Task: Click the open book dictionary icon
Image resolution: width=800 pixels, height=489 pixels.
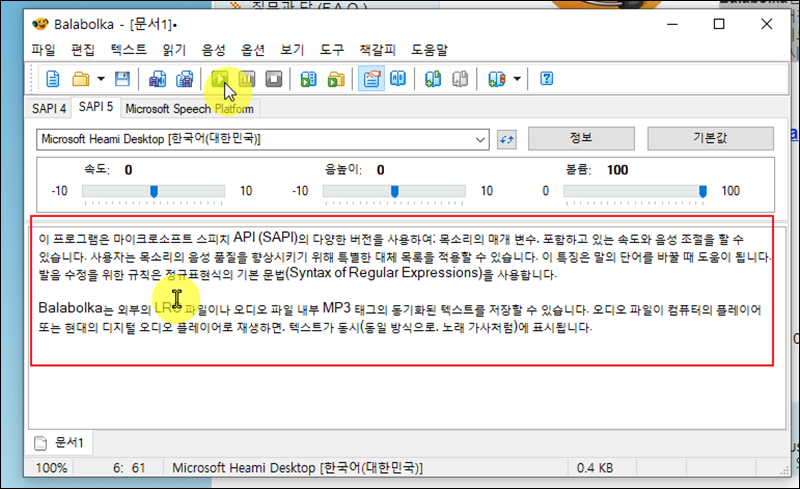Action: 398,79
